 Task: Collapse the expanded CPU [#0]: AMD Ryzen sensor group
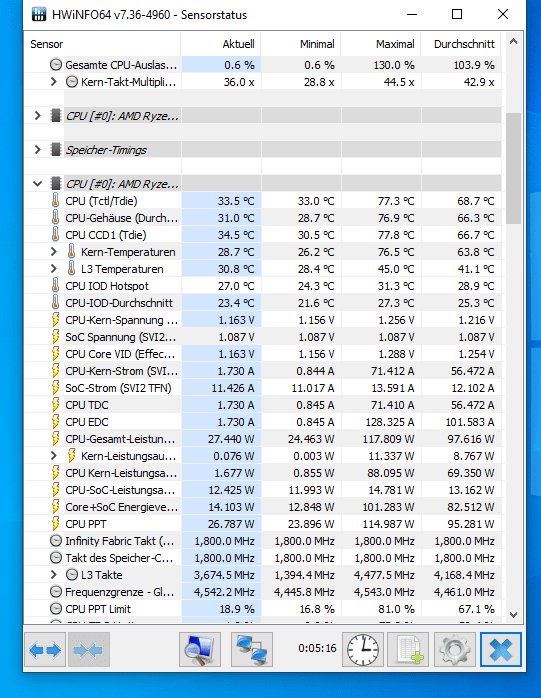[38, 184]
